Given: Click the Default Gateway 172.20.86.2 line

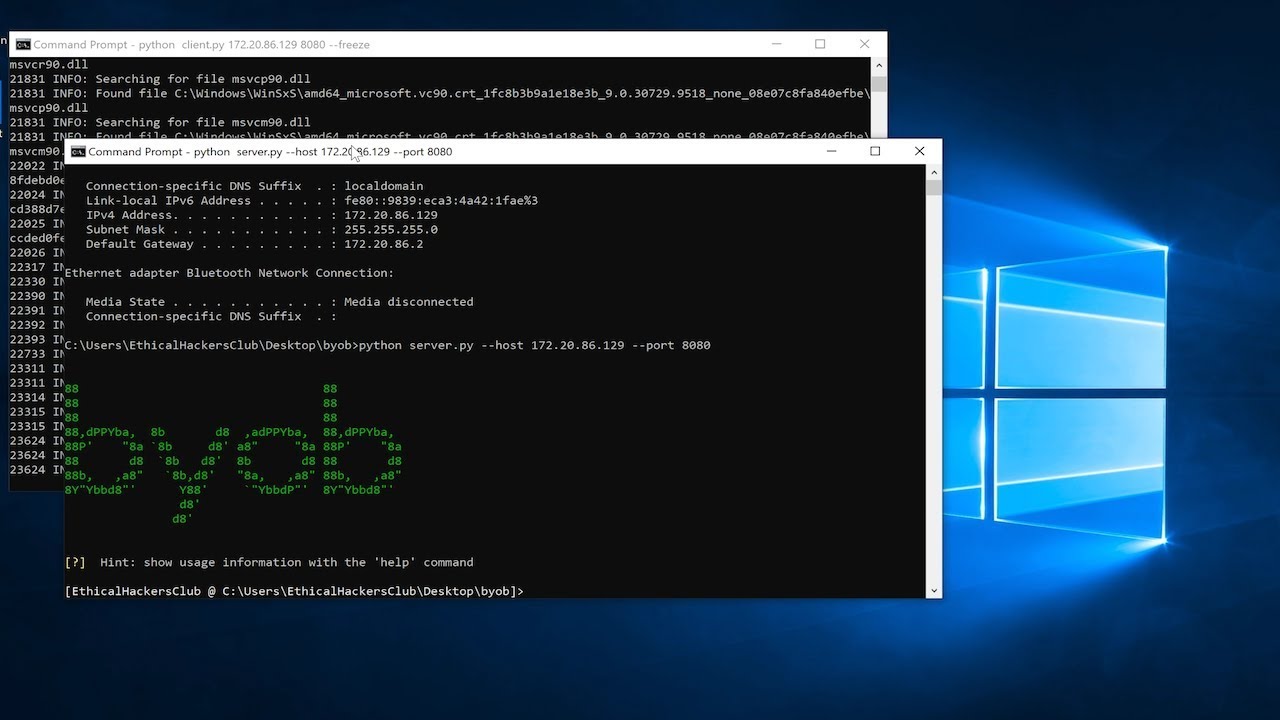Looking at the screenshot, I should (254, 244).
